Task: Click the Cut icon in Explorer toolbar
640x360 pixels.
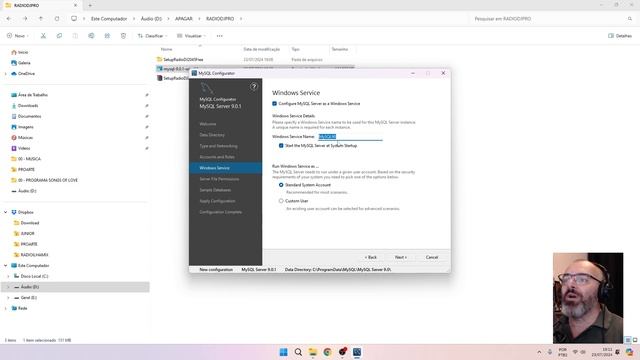Action: [x=43, y=36]
